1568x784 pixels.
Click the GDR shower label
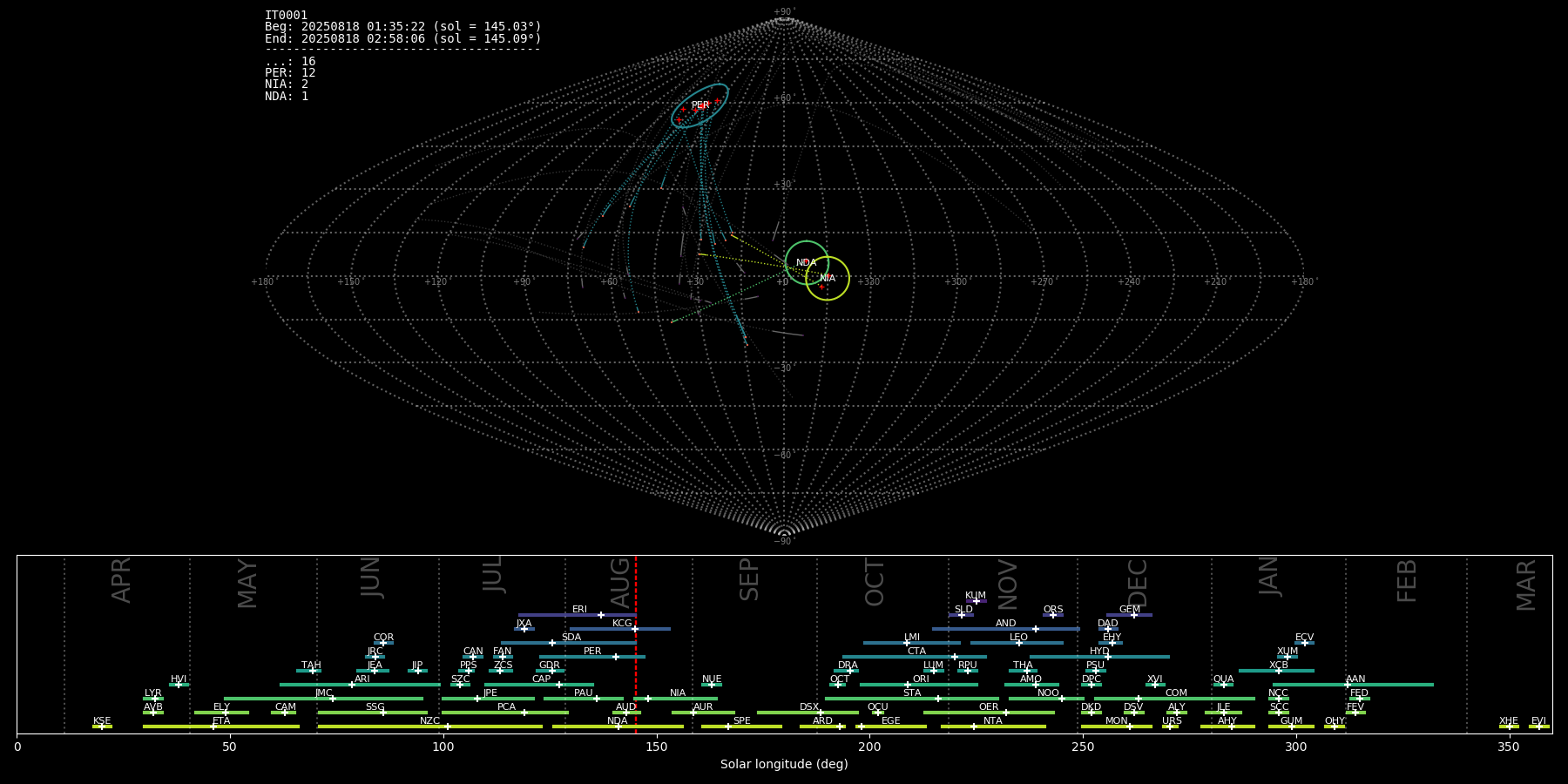click(550, 665)
